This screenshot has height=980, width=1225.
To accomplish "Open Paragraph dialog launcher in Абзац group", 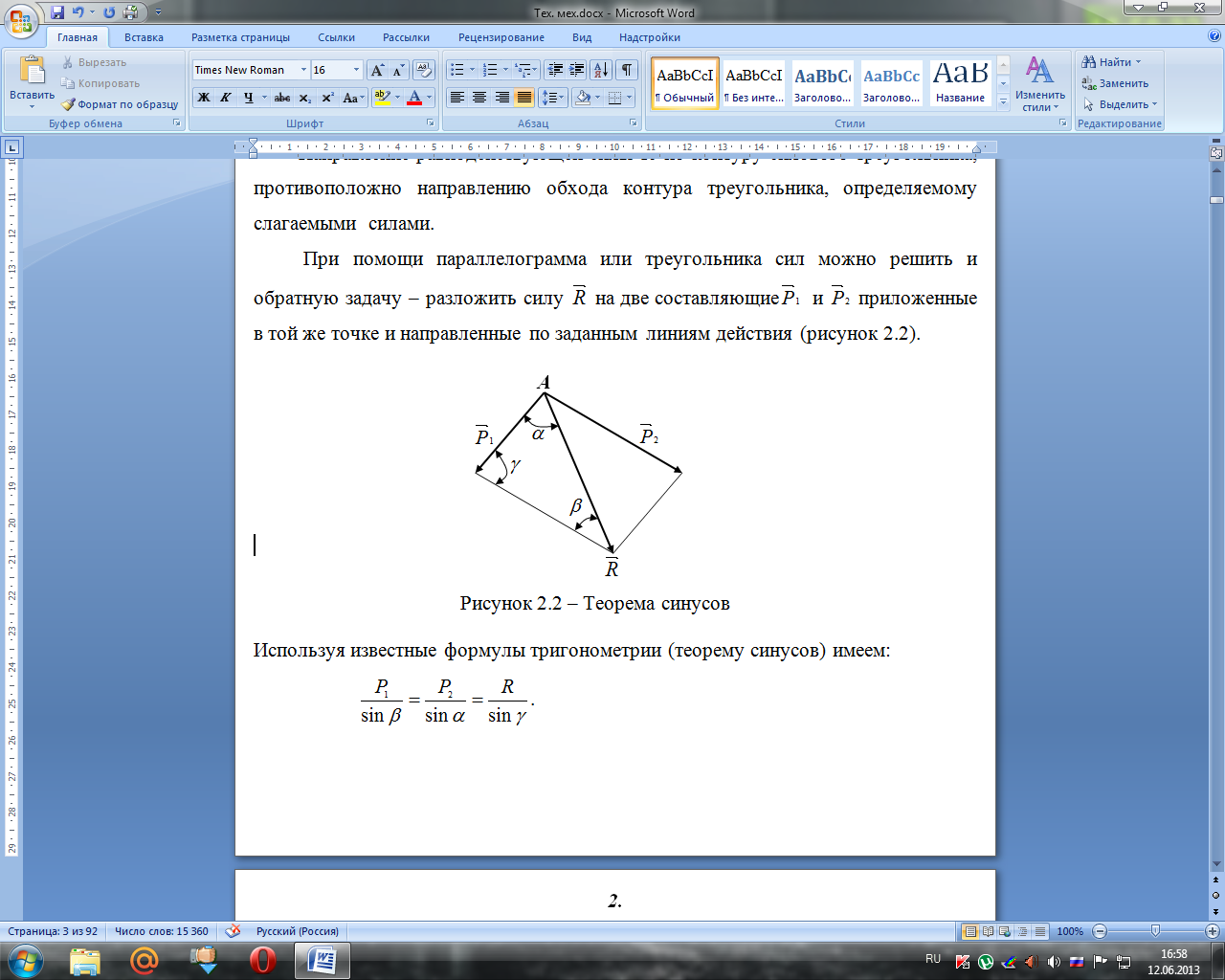I will (x=634, y=123).
